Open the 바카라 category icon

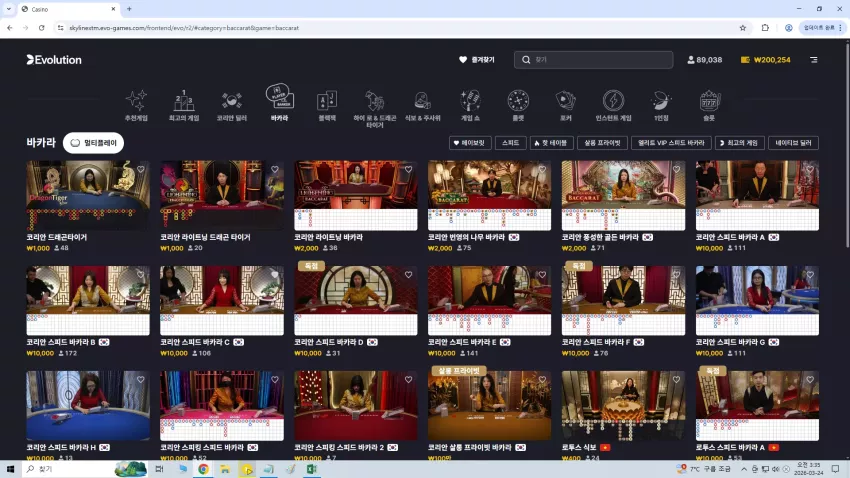point(280,96)
